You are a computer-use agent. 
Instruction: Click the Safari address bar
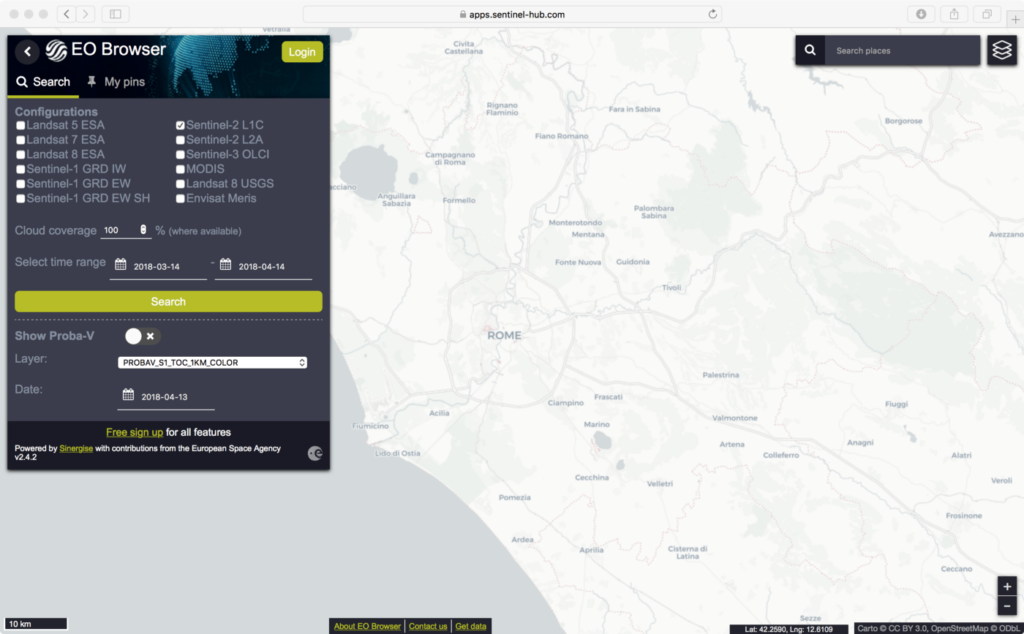(513, 14)
